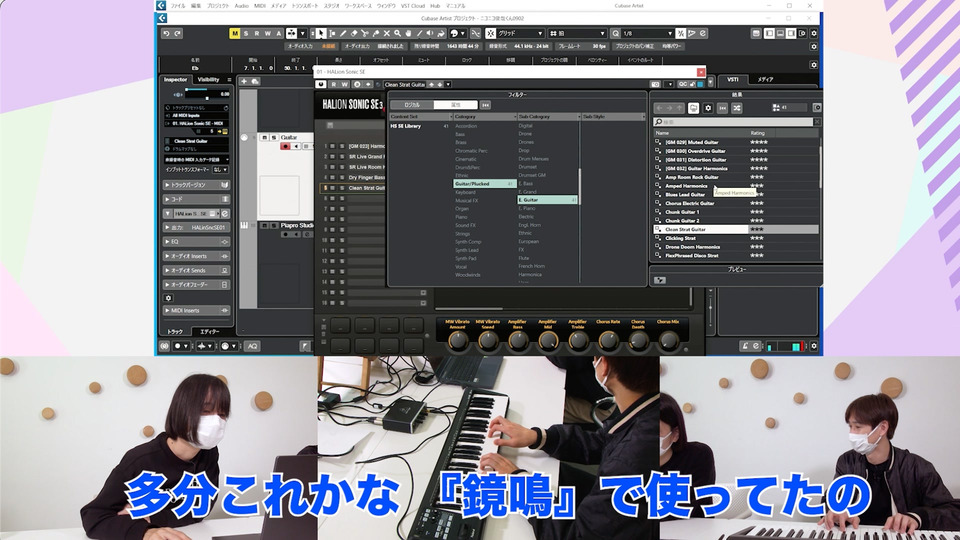This screenshot has height=540, width=960.
Task: Click the Undo arrow in Cubase toolbar
Action: tap(166, 33)
